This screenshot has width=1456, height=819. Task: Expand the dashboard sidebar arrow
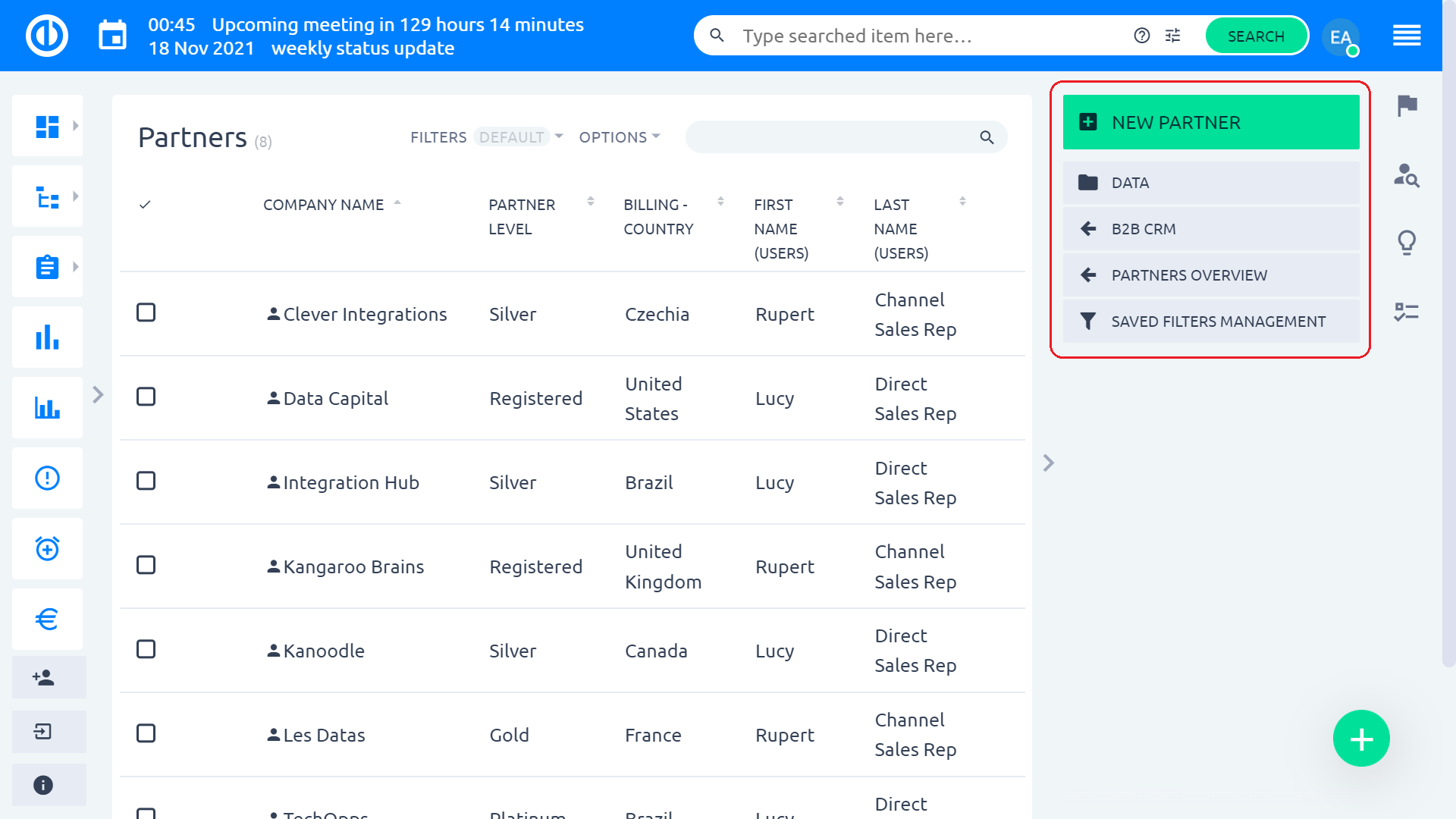[76, 126]
